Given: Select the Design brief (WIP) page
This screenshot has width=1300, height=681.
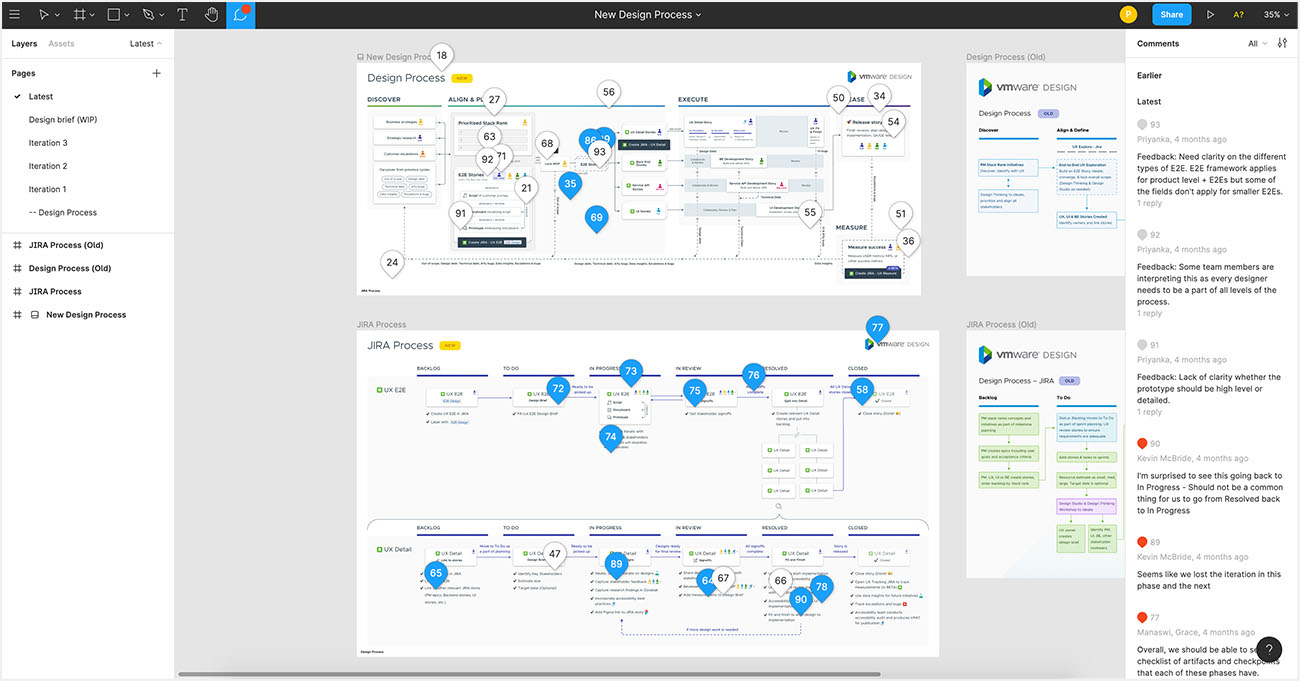Looking at the screenshot, I should coord(63,120).
